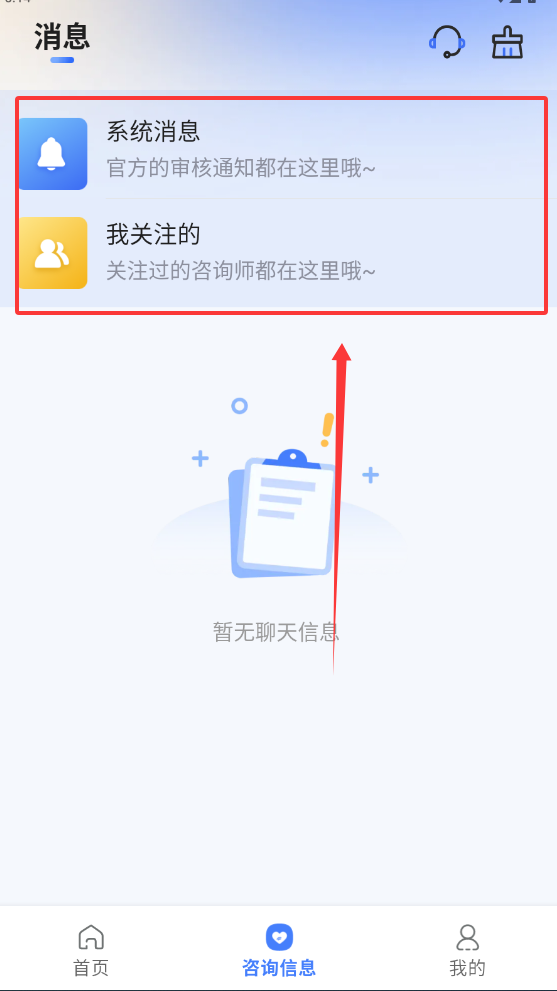
Task: Tap the heart consultation icon in bottom bar
Action: click(x=279, y=937)
